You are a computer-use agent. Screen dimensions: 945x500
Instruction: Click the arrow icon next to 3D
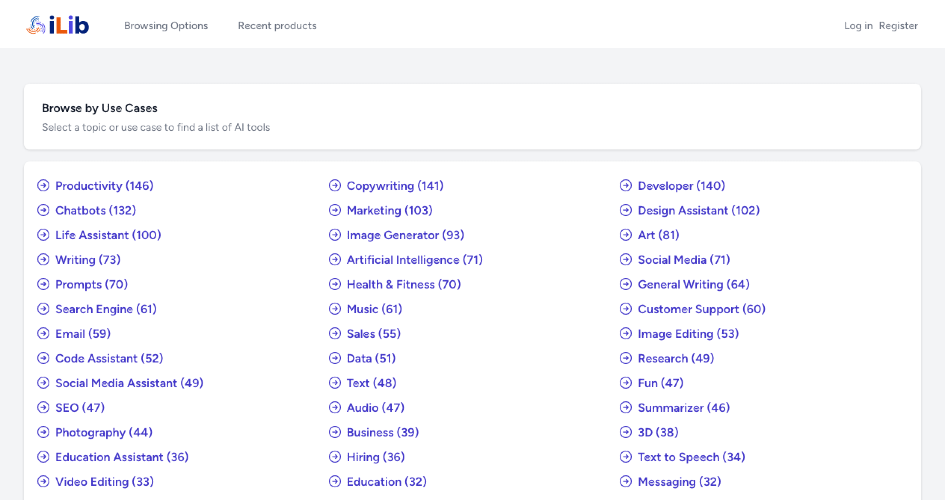[626, 433]
